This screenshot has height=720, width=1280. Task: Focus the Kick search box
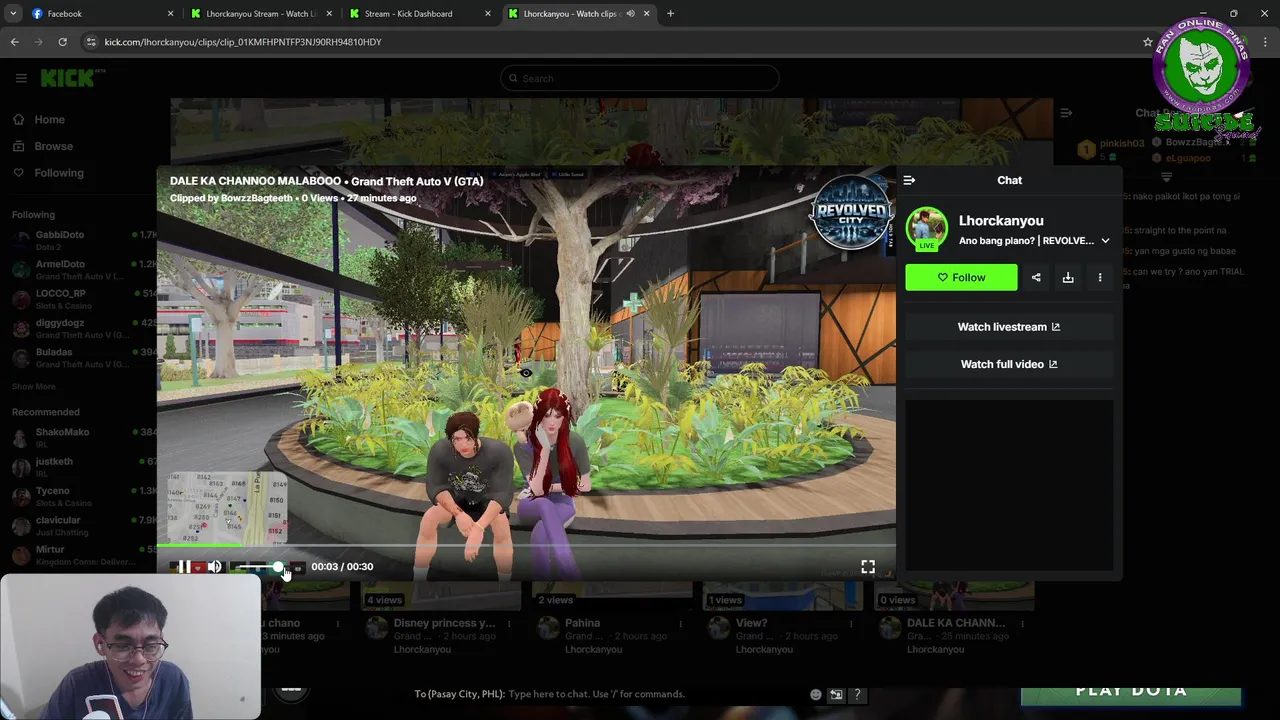click(640, 78)
